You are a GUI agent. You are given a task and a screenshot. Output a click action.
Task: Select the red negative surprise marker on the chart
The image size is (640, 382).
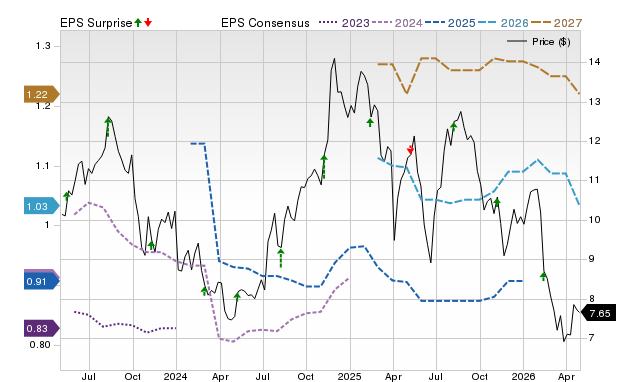pyautogui.click(x=411, y=150)
